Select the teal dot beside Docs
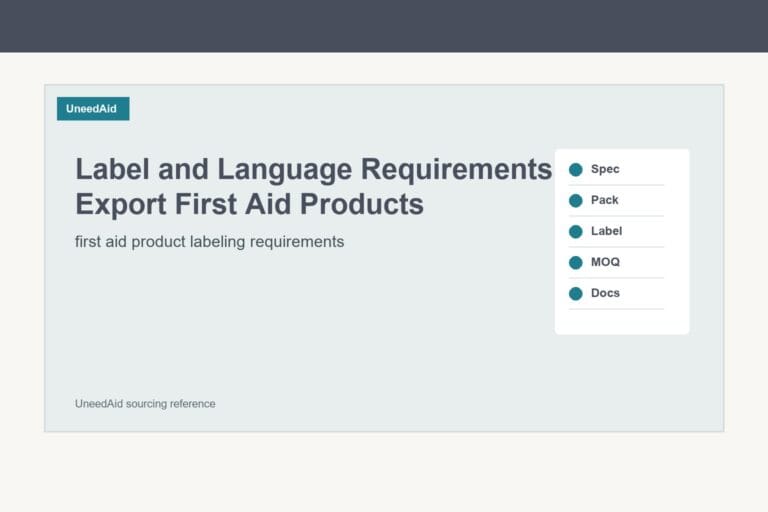 [x=576, y=293]
